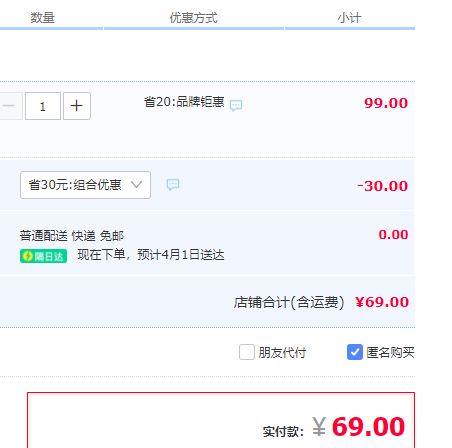Click the 小计 column header
452x448 pixels.
[349, 18]
